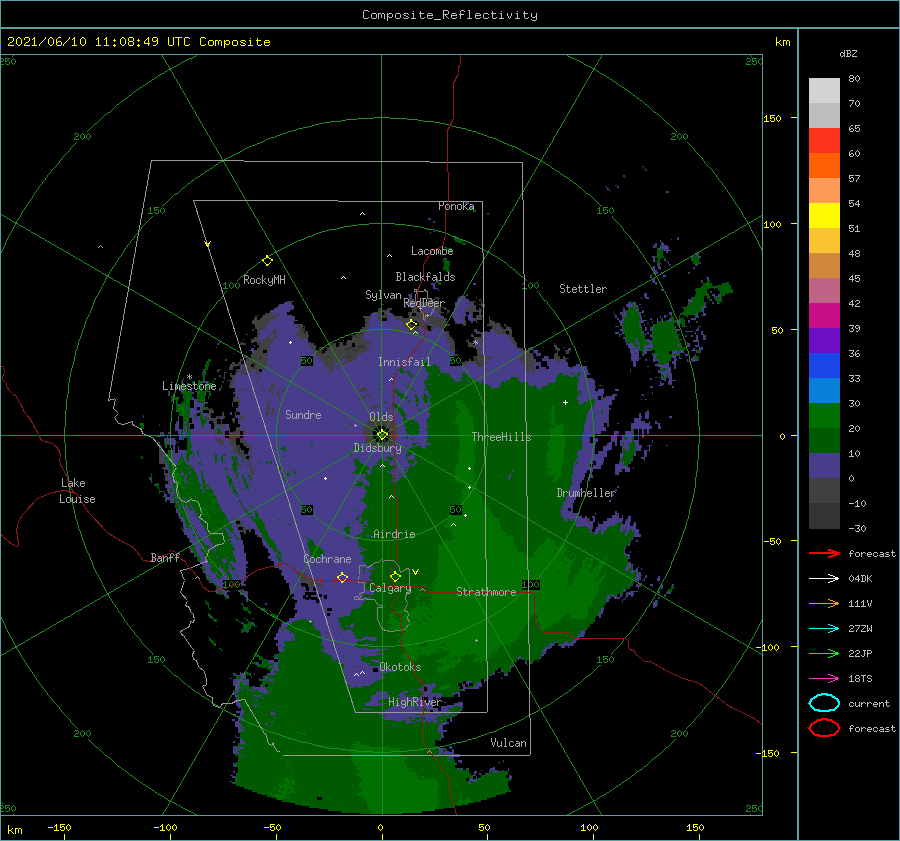Click the 18TS legend label
The height and width of the screenshot is (841, 900).
tap(860, 679)
